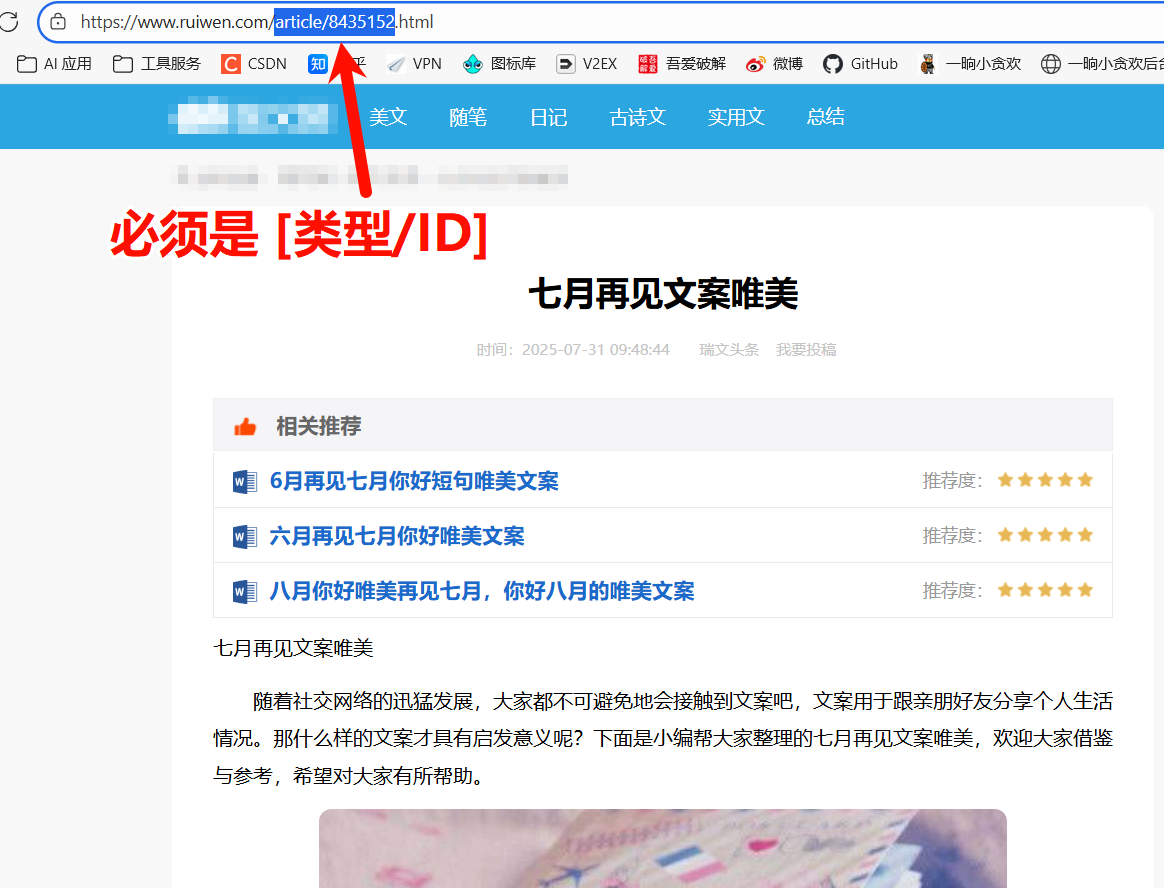
Task: Expand the 工具服务 bookmark folder
Action: [x=157, y=64]
